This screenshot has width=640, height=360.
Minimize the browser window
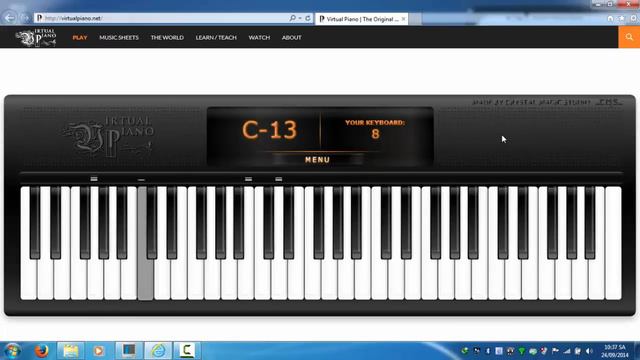(598, 4)
